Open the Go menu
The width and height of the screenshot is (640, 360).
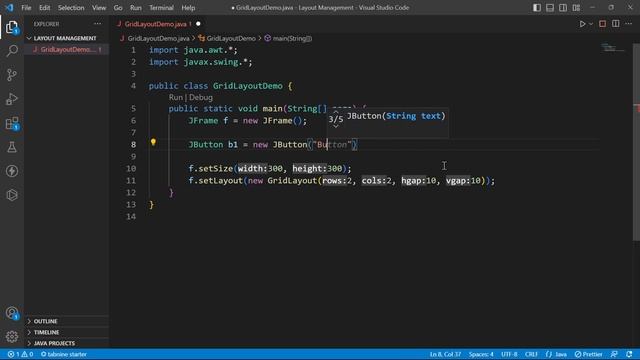(x=118, y=8)
